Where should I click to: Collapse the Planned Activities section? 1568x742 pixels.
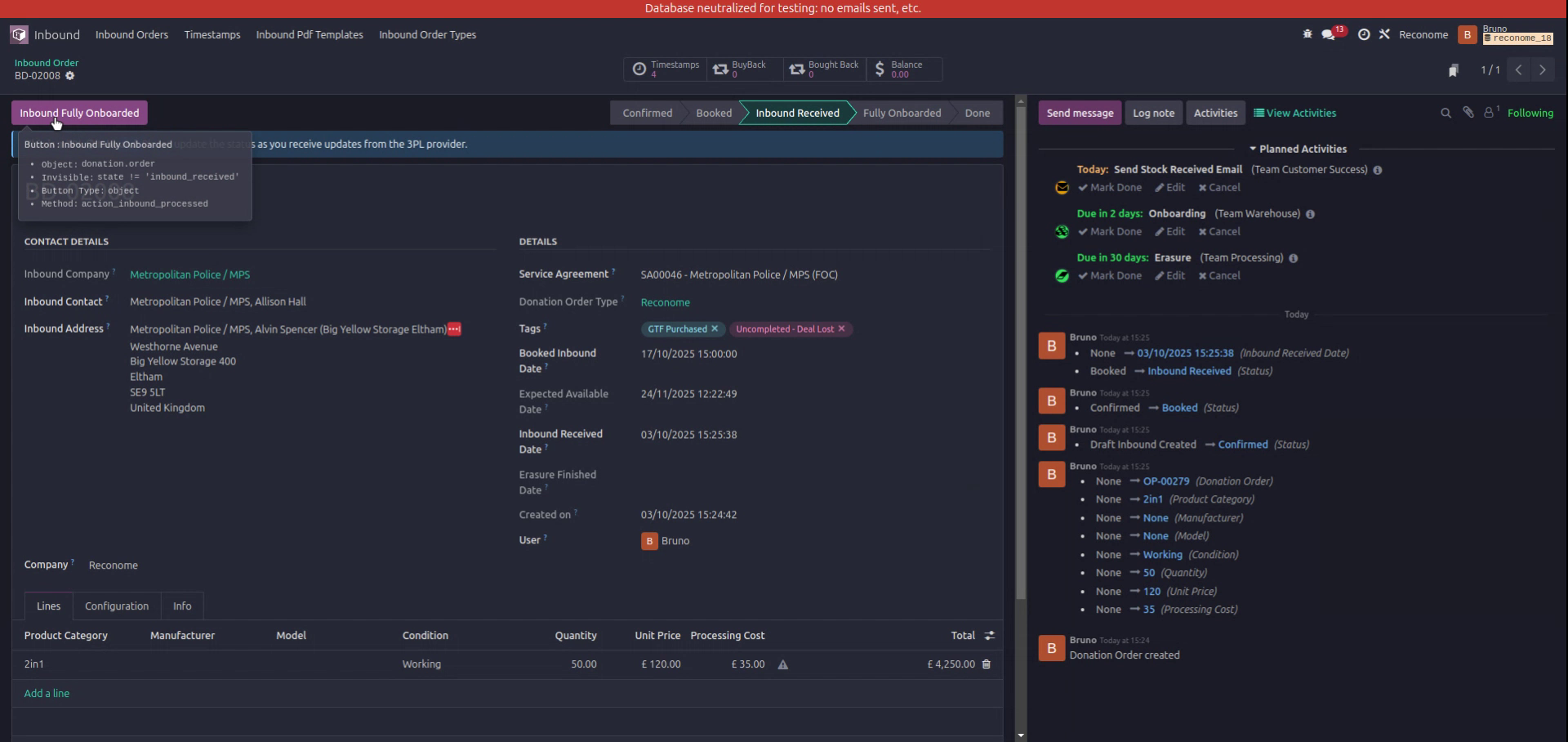point(1253,149)
